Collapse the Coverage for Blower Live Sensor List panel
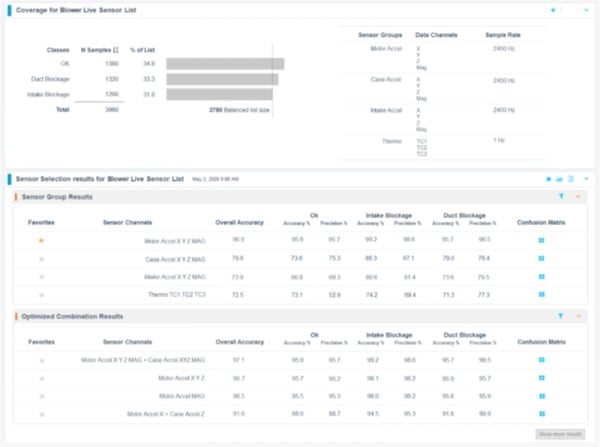The height and width of the screenshot is (447, 600). (586, 10)
